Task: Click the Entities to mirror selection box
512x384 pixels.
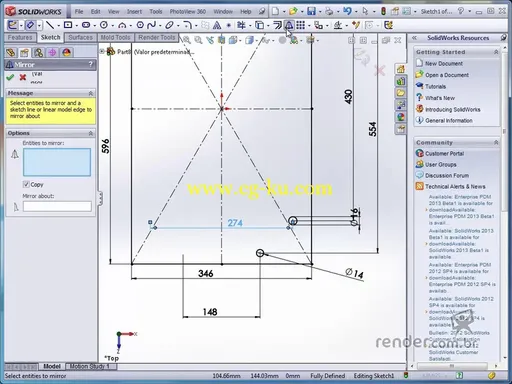Action: coord(57,162)
